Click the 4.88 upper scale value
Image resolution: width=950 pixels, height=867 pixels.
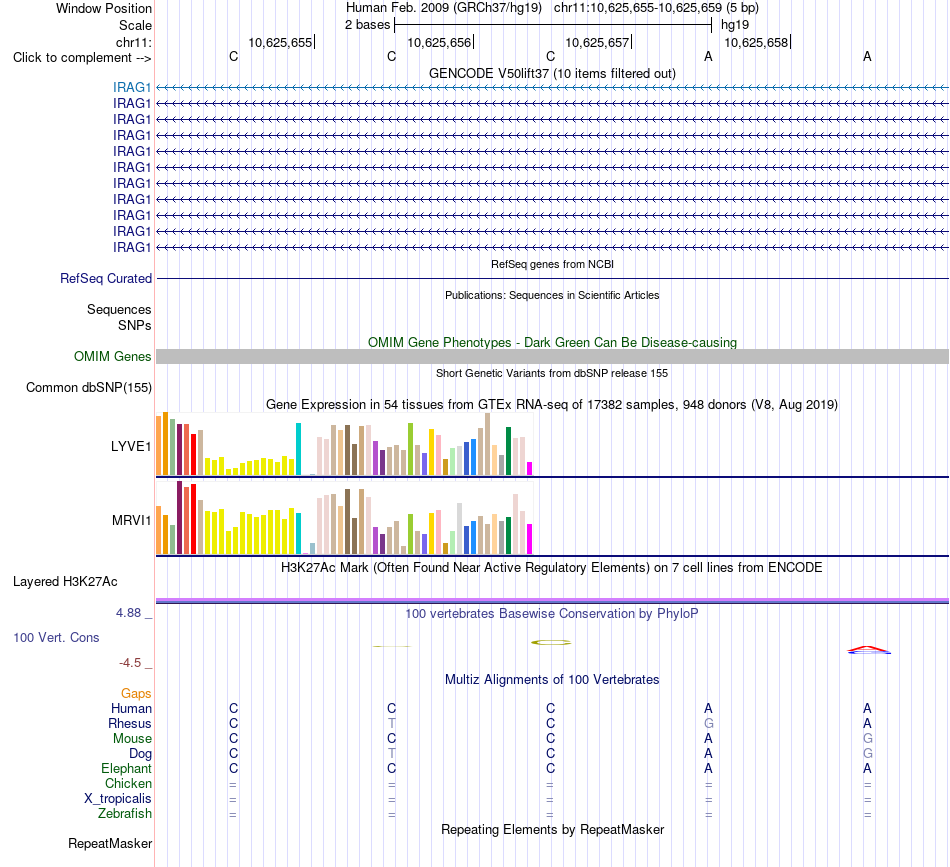(128, 613)
